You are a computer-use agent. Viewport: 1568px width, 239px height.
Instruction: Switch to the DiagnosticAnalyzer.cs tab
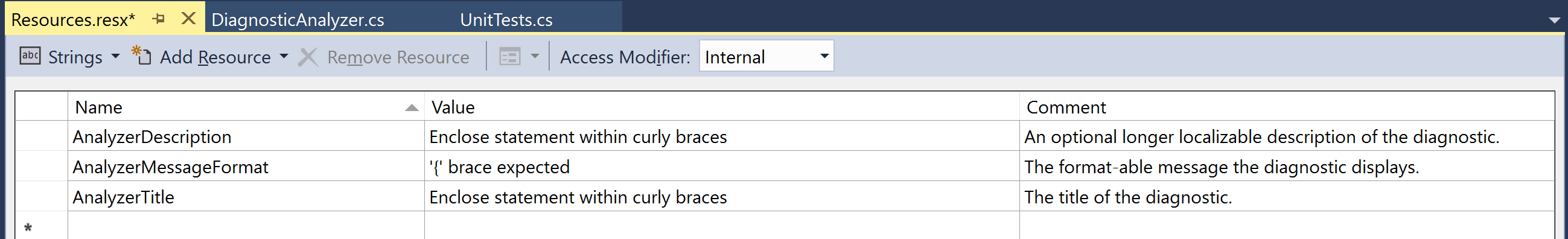click(298, 20)
